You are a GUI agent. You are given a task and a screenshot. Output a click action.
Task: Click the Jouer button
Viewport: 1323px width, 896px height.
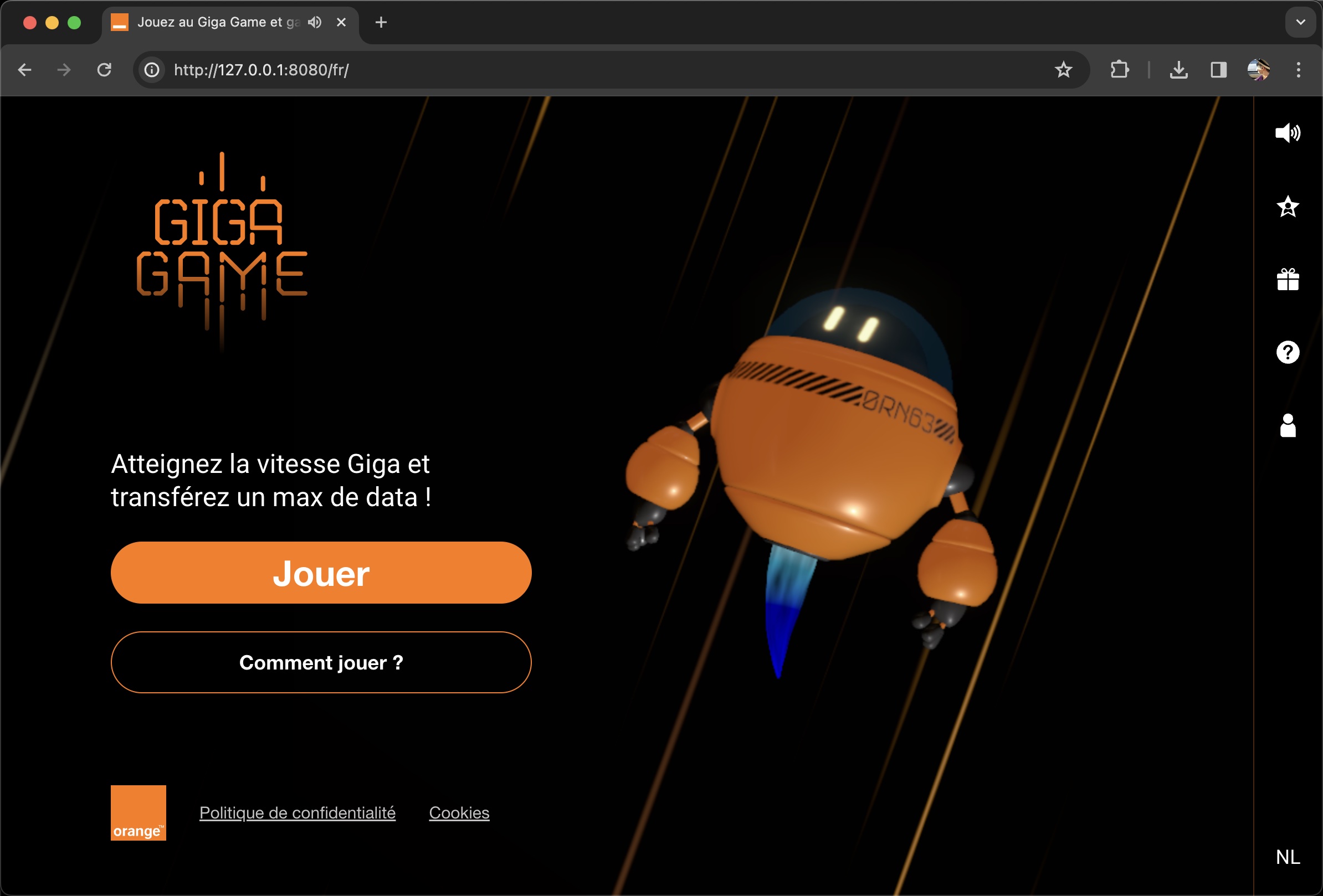coord(321,573)
